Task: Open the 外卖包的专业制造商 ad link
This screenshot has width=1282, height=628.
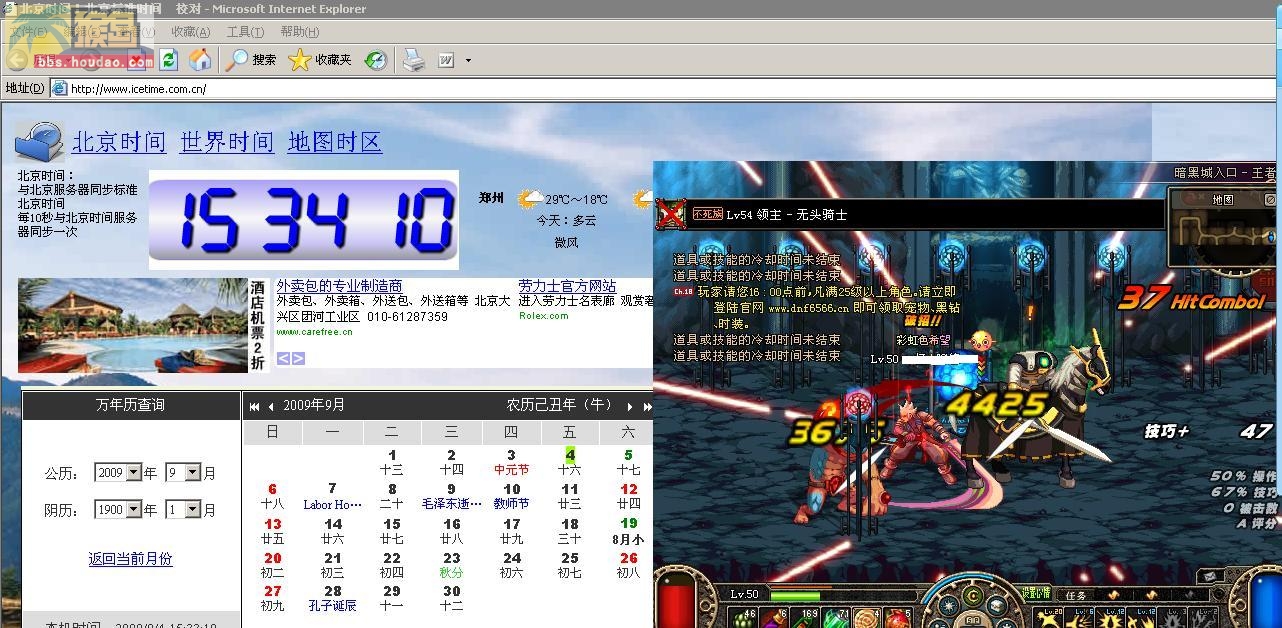Action: (x=339, y=286)
